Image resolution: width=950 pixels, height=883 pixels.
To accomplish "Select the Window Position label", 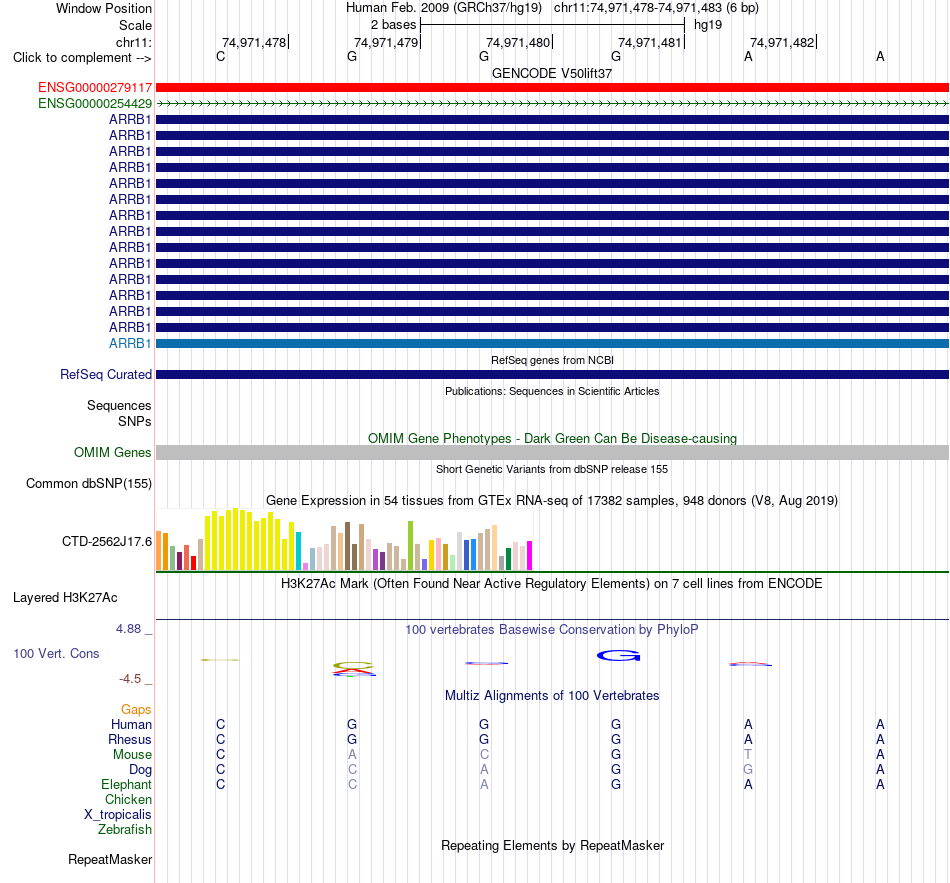I will [104, 8].
